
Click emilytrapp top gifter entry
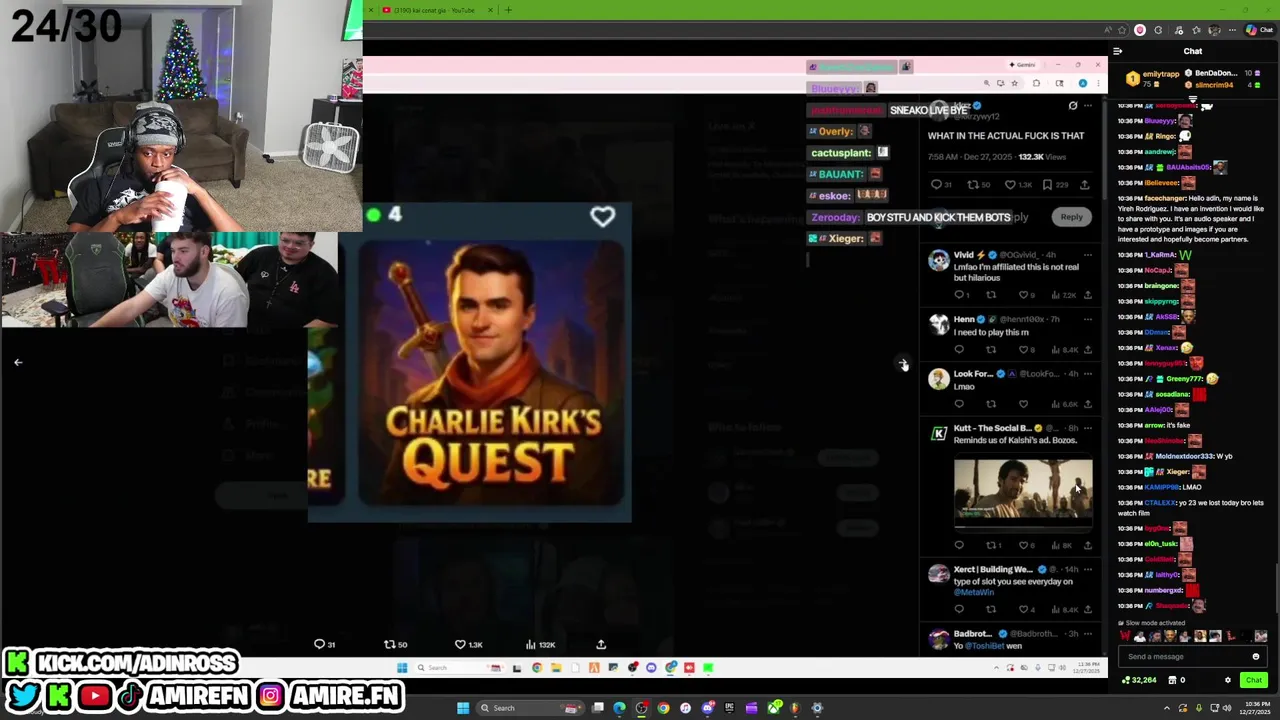tap(1154, 78)
